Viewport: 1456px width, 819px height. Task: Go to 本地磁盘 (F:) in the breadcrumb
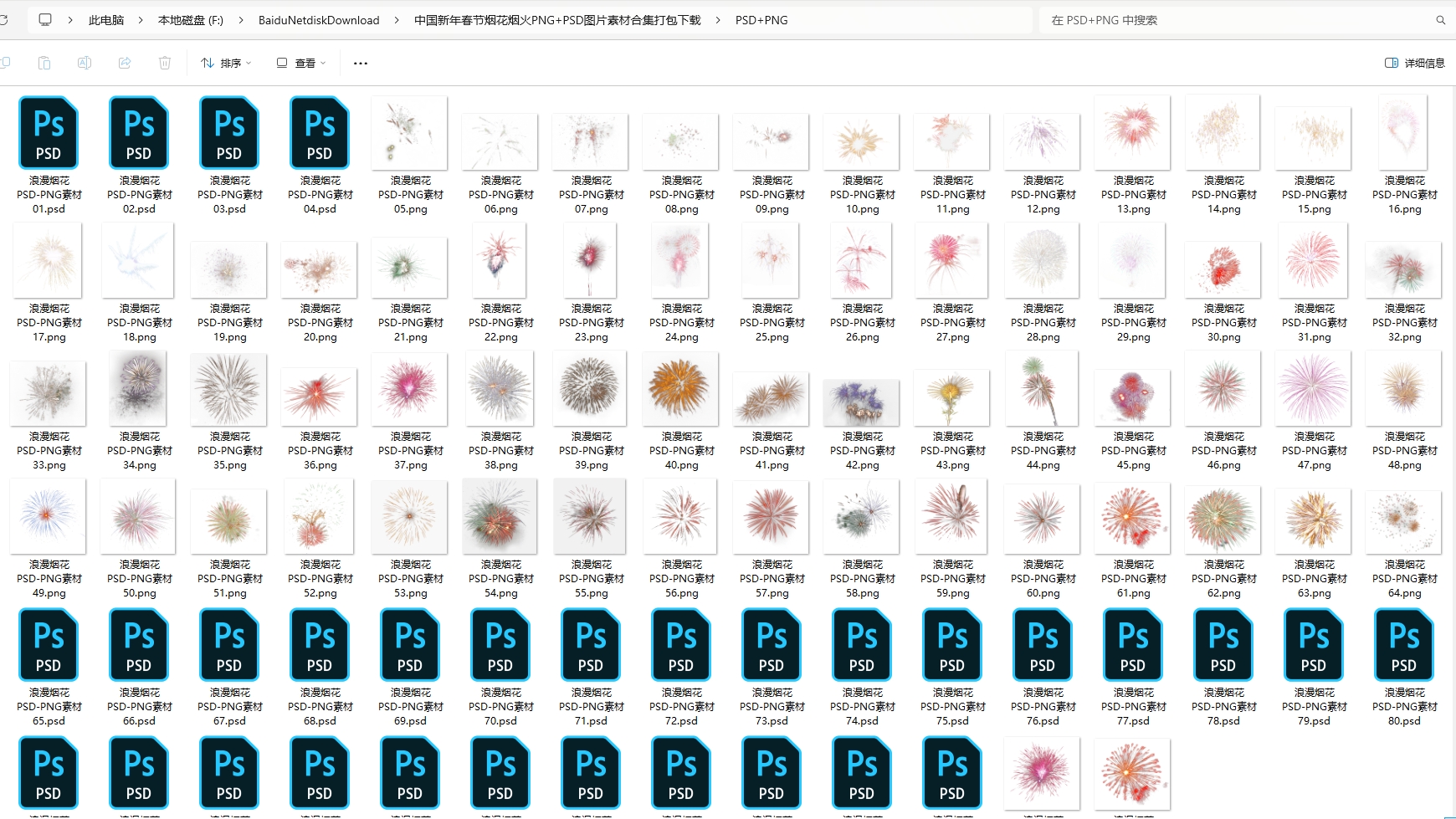(x=191, y=20)
